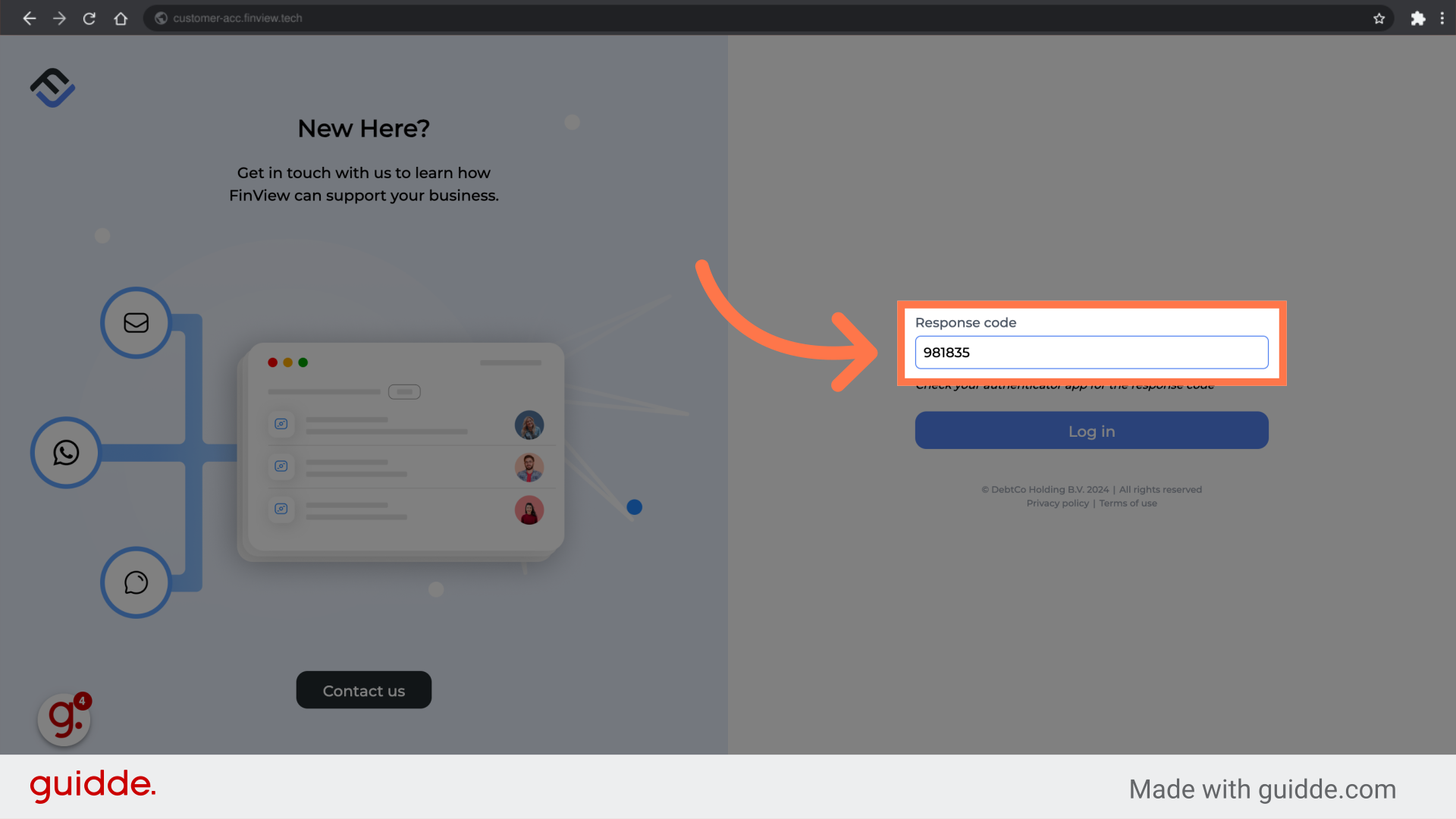The width and height of the screenshot is (1456, 819).
Task: Select the Response code input field
Action: [1092, 352]
